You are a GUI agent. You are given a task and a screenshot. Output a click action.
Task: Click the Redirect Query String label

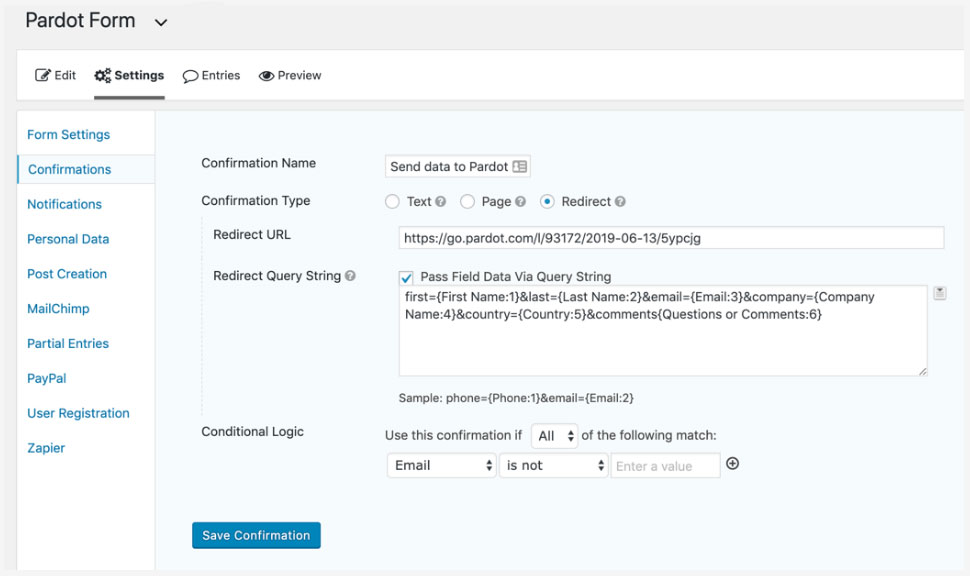[x=277, y=276]
